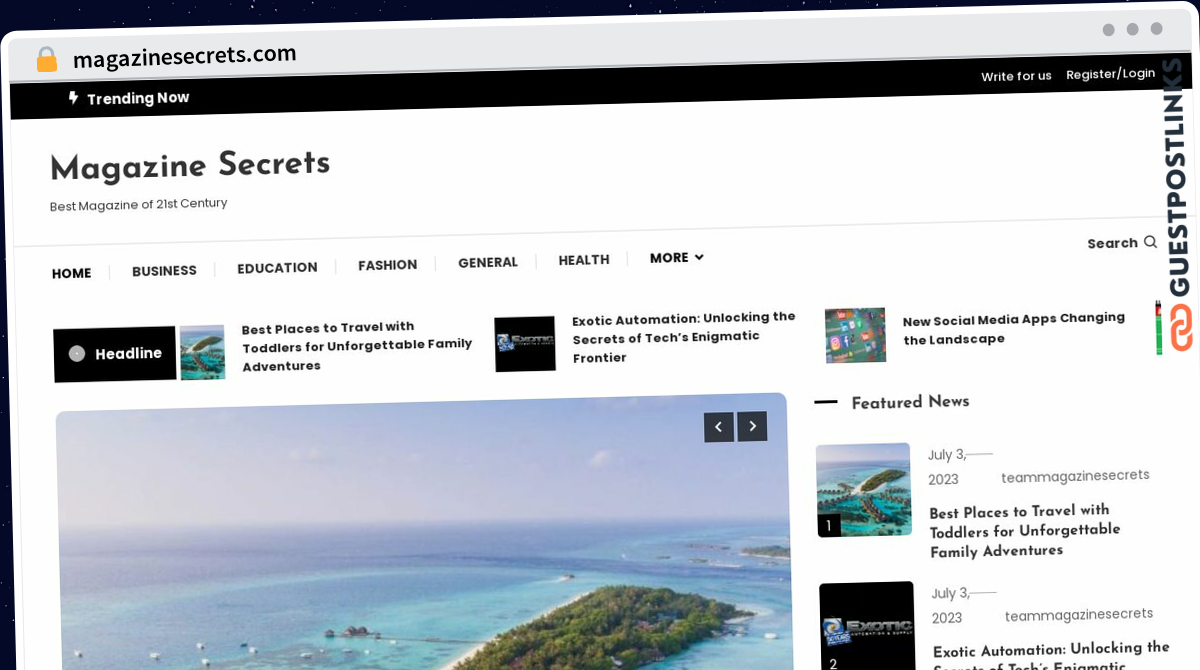Click the Magazine Secrets site title
This screenshot has width=1200, height=670.
[x=190, y=165]
